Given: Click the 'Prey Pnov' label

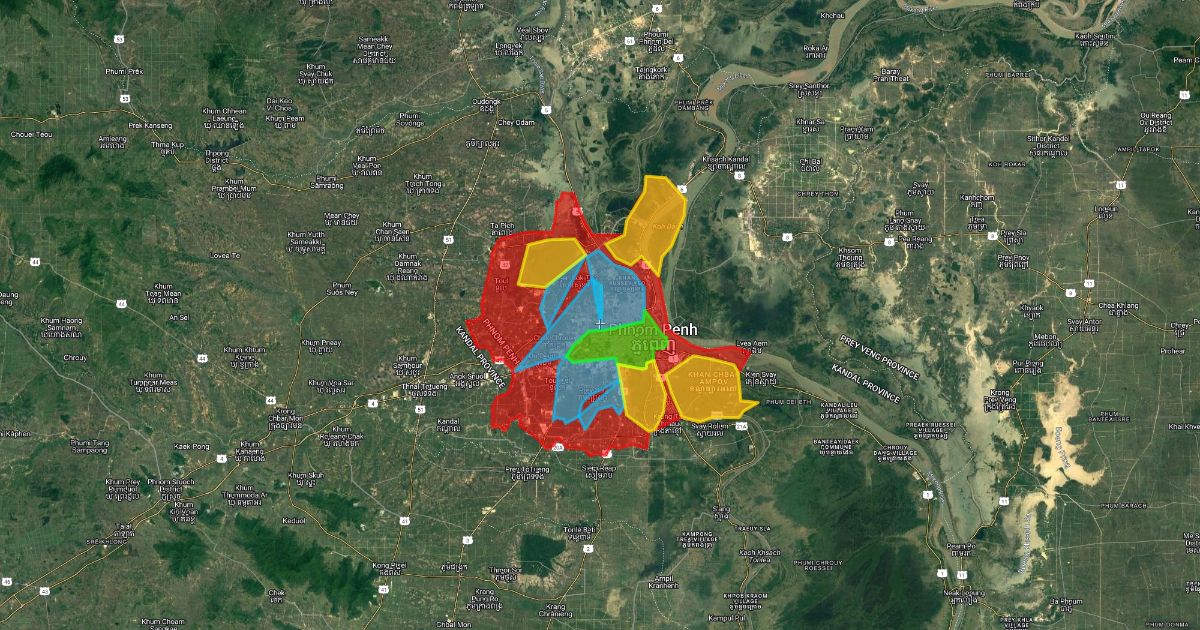Looking at the screenshot, I should [1013, 257].
